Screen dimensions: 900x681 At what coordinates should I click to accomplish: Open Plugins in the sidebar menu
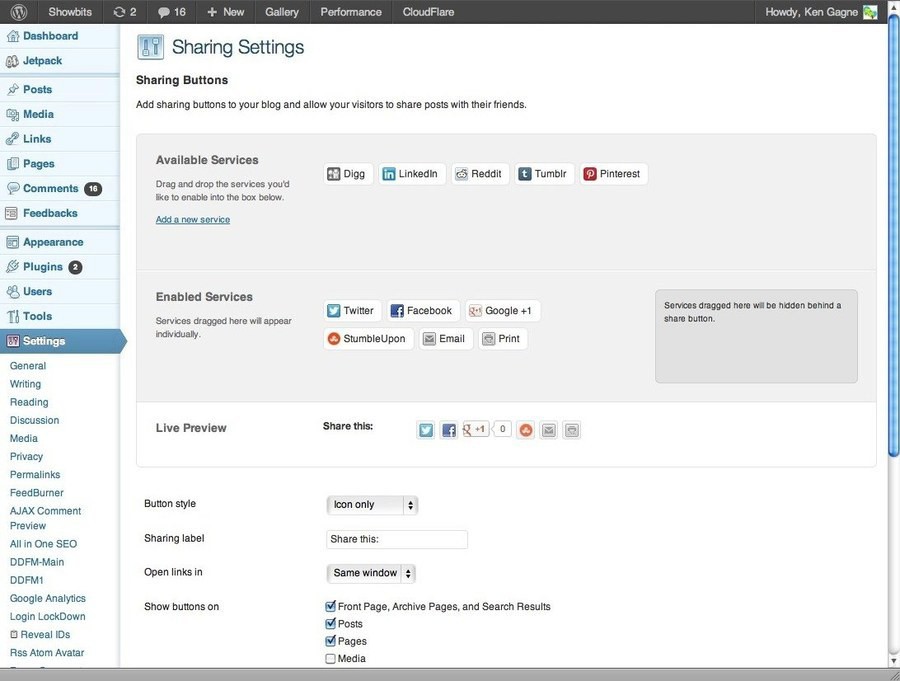pos(43,267)
